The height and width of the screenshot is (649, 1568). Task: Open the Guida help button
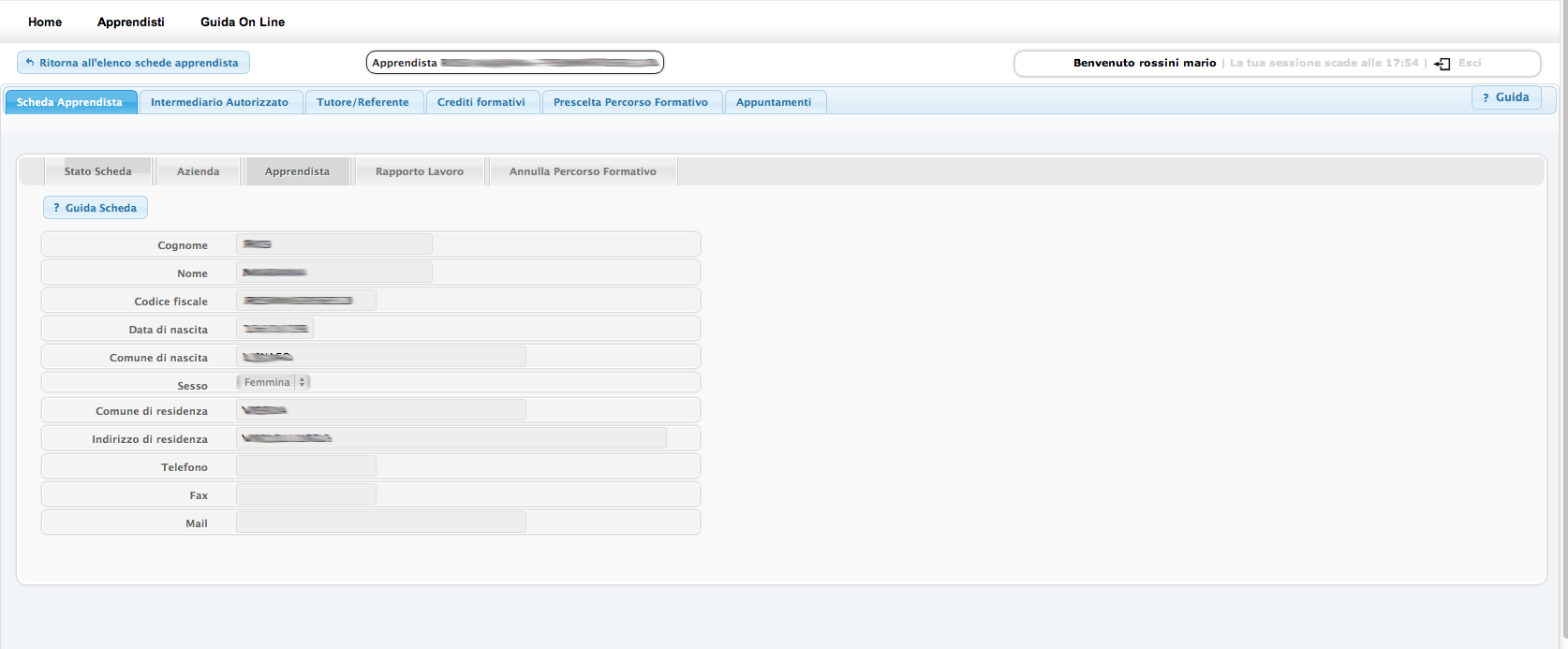[1505, 97]
